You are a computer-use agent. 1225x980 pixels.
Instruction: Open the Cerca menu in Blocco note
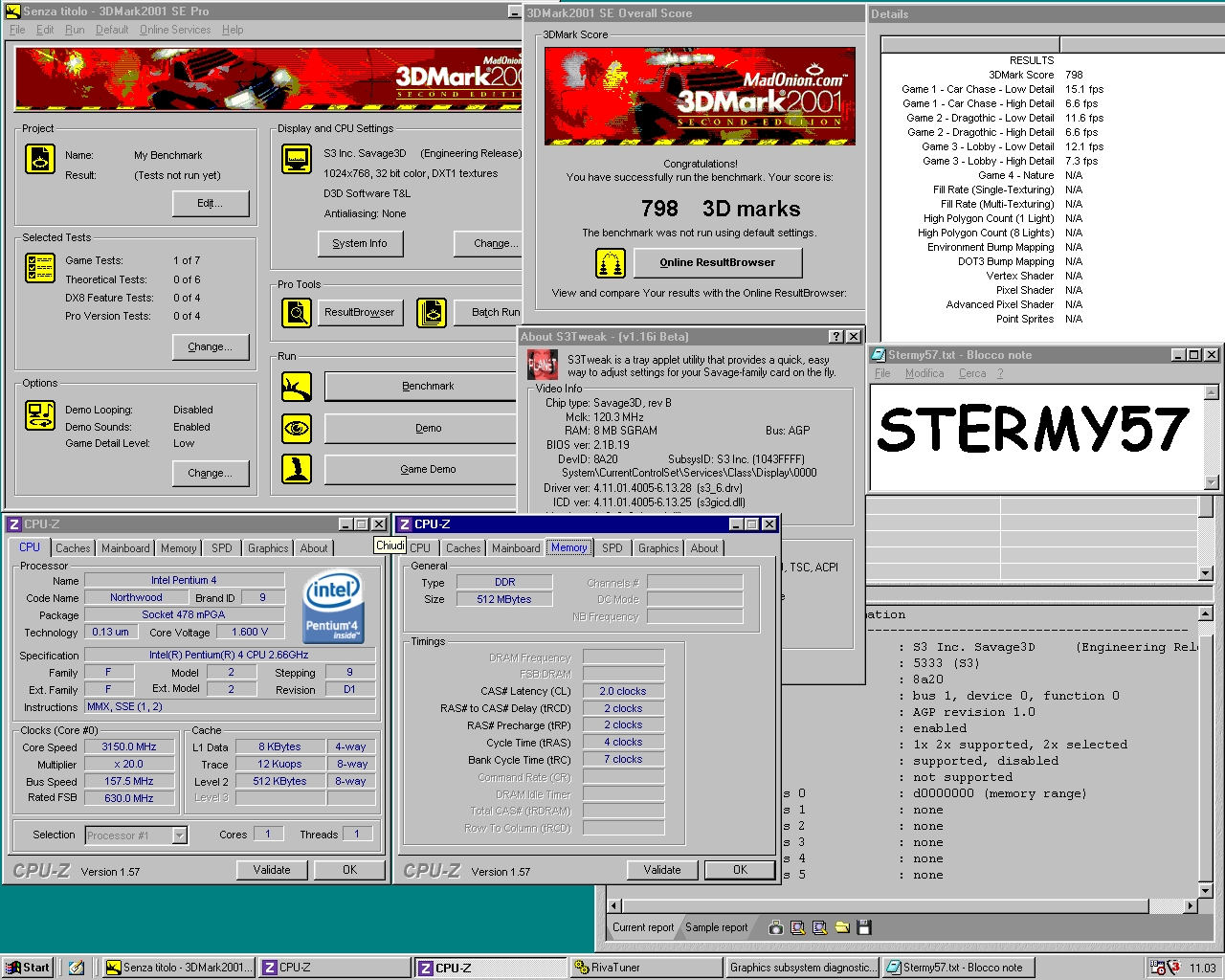pos(972,373)
